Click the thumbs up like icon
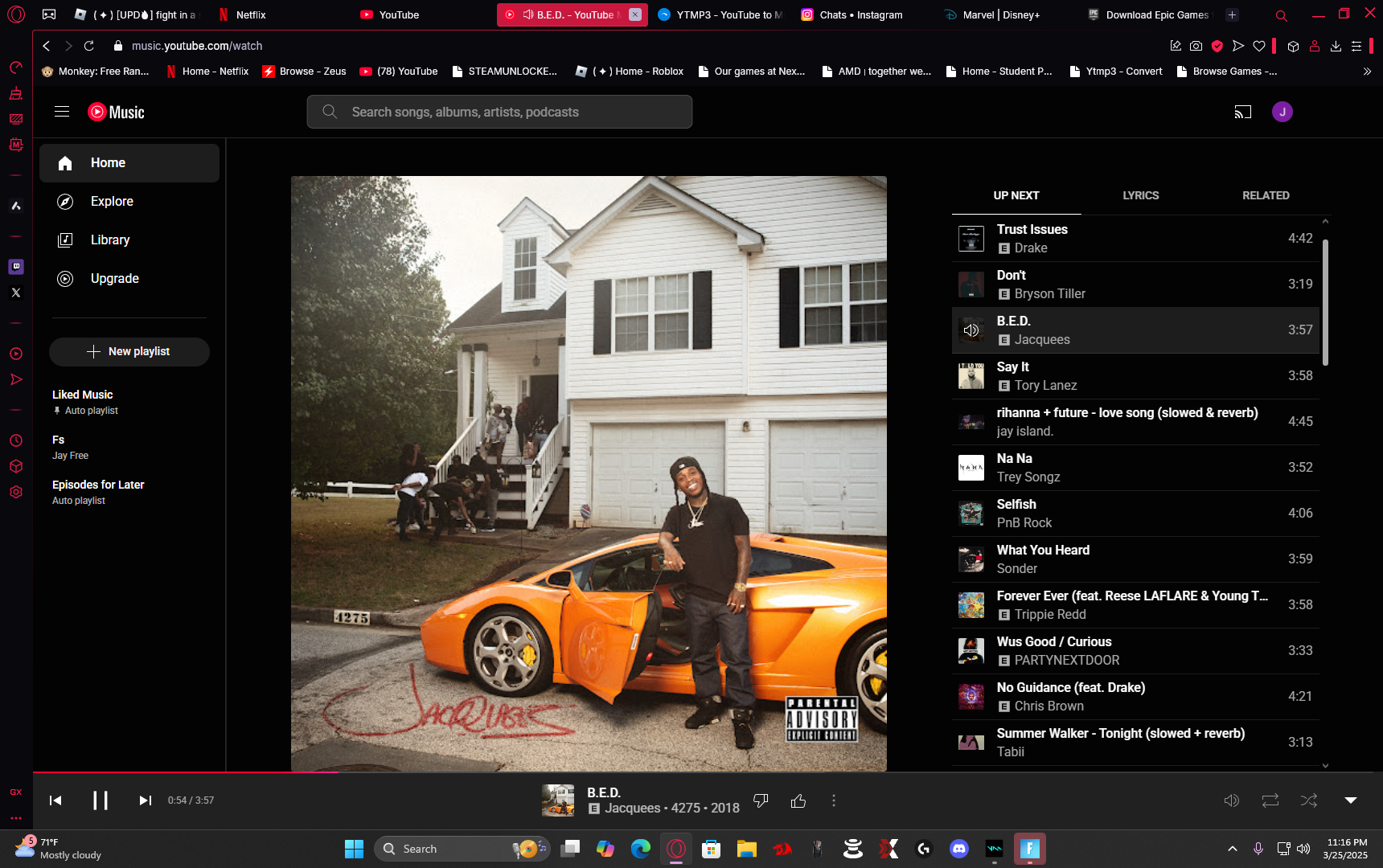This screenshot has height=868, width=1383. [x=798, y=800]
